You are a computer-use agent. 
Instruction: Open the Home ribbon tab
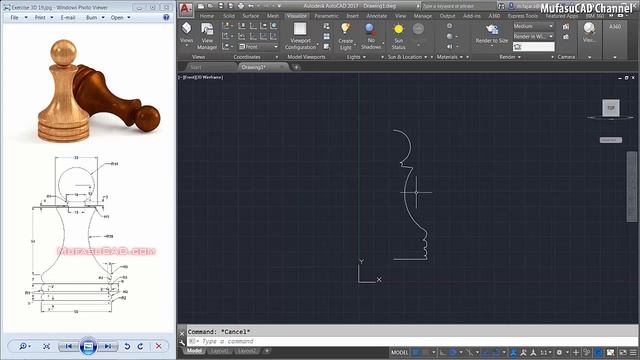(x=207, y=16)
